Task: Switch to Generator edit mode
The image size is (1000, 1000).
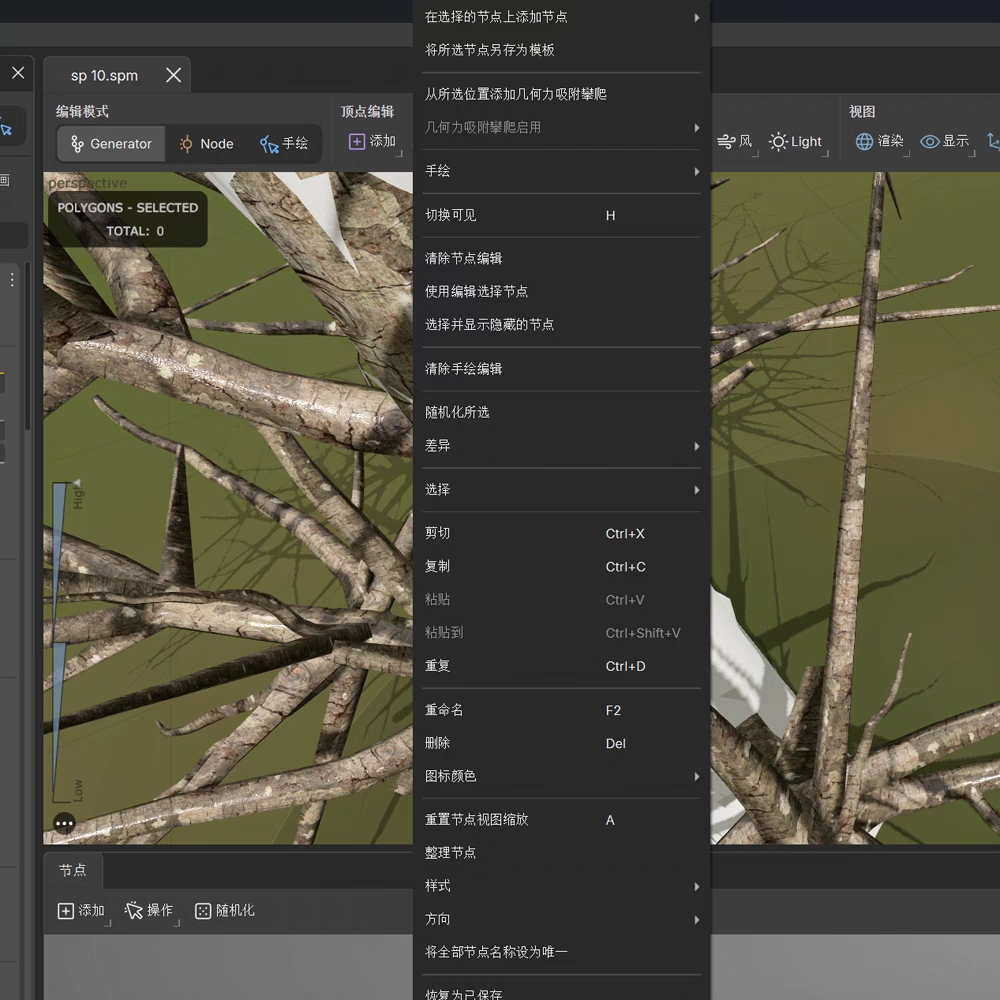Action: 111,143
